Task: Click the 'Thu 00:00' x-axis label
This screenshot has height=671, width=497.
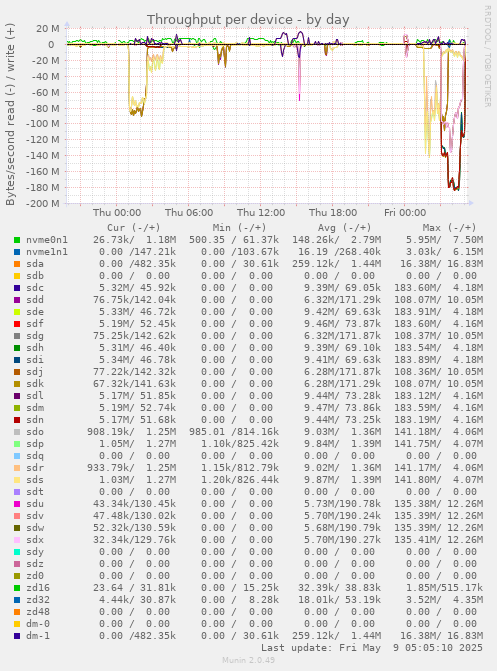Action: [x=117, y=213]
